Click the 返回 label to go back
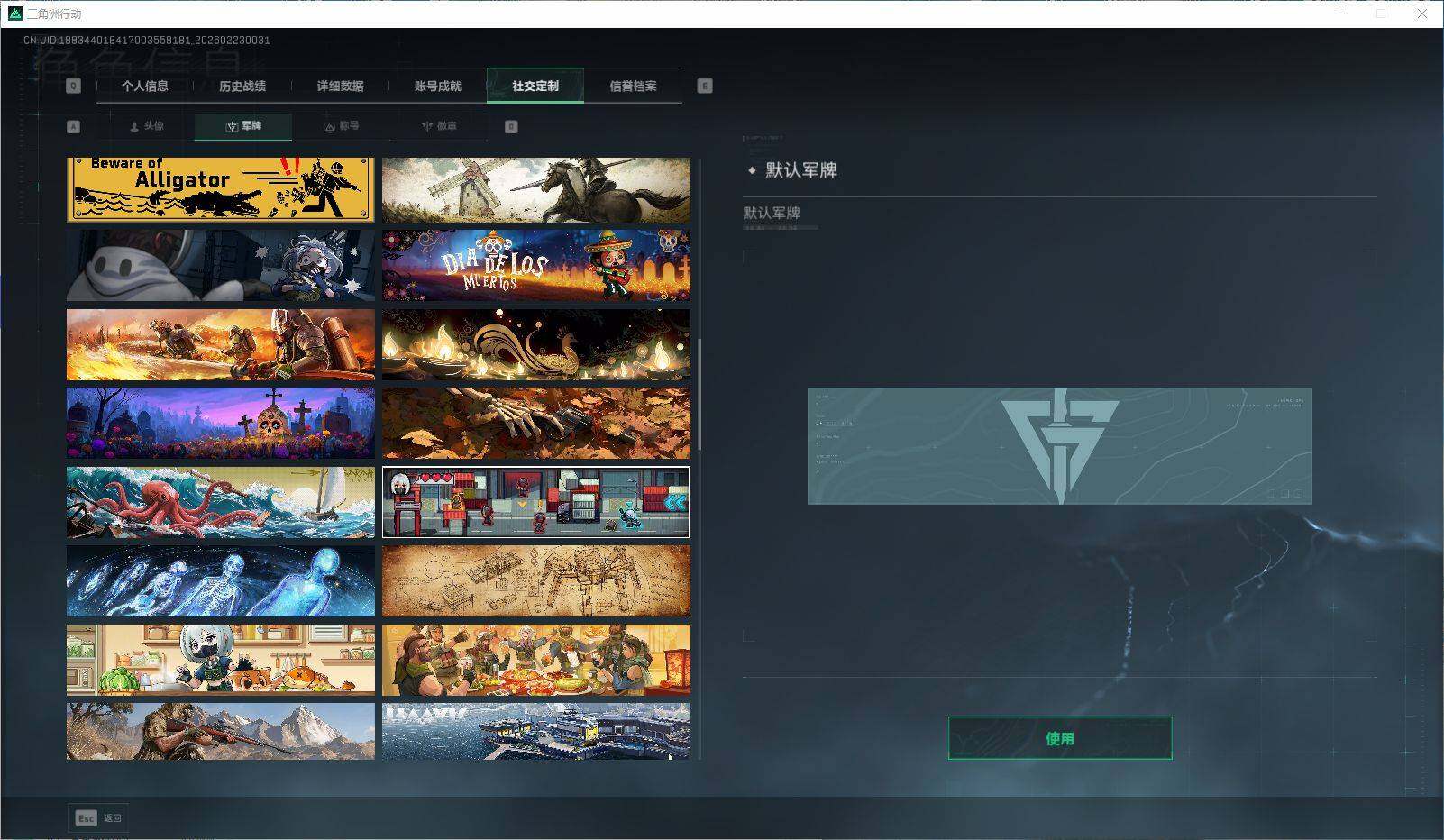 [113, 818]
